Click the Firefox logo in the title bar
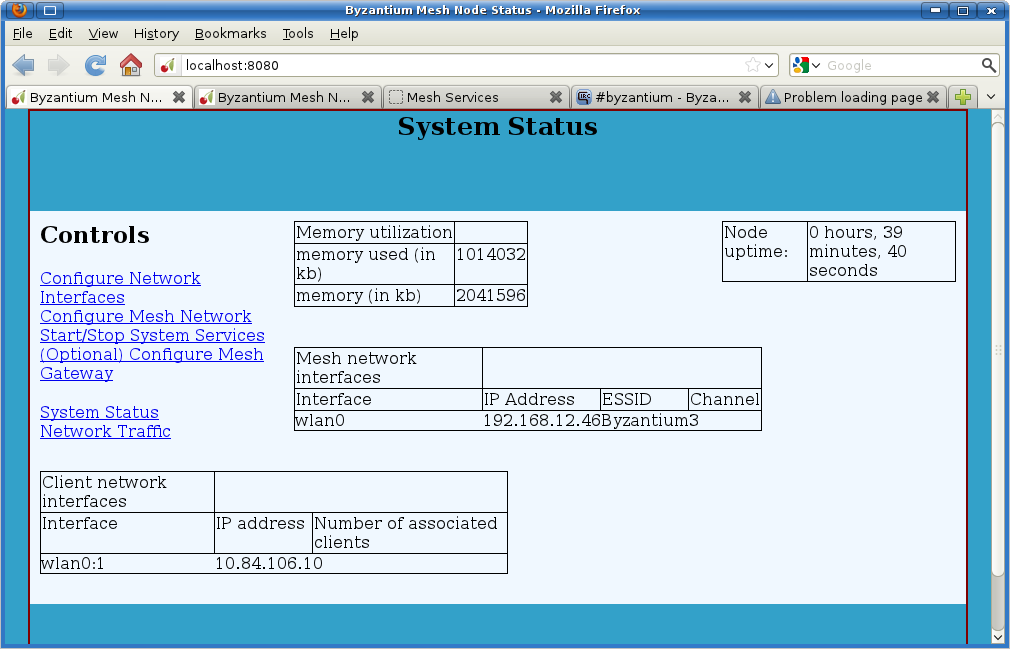This screenshot has height=649, width=1010. (19, 10)
